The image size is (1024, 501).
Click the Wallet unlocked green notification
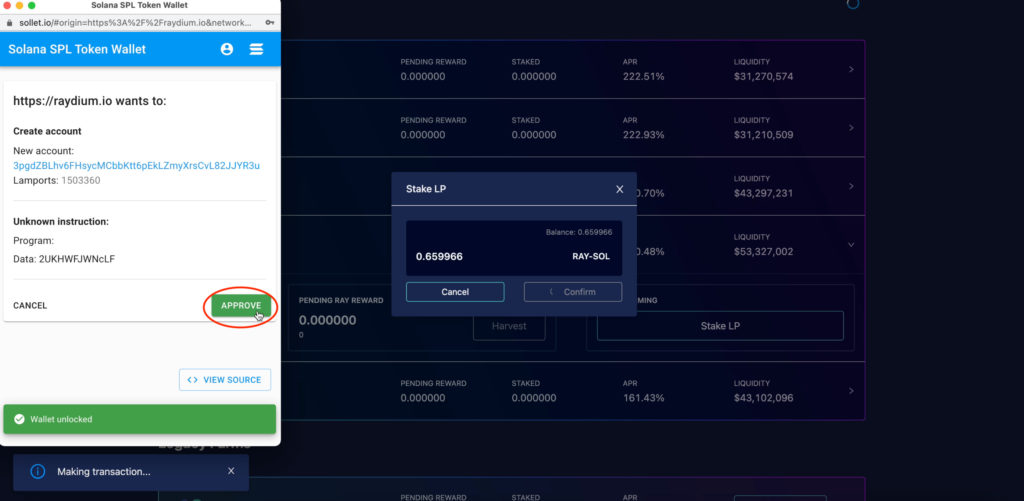(140, 419)
